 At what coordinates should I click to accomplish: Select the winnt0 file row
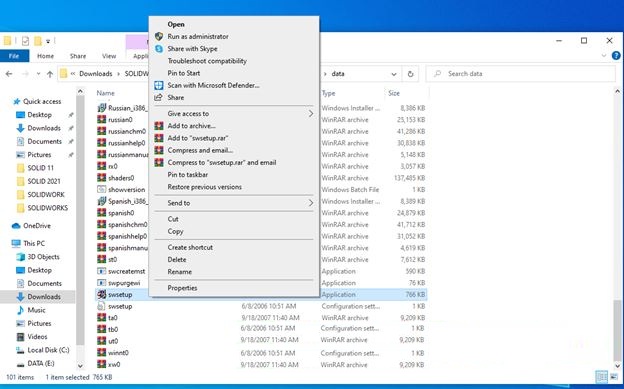click(261, 353)
